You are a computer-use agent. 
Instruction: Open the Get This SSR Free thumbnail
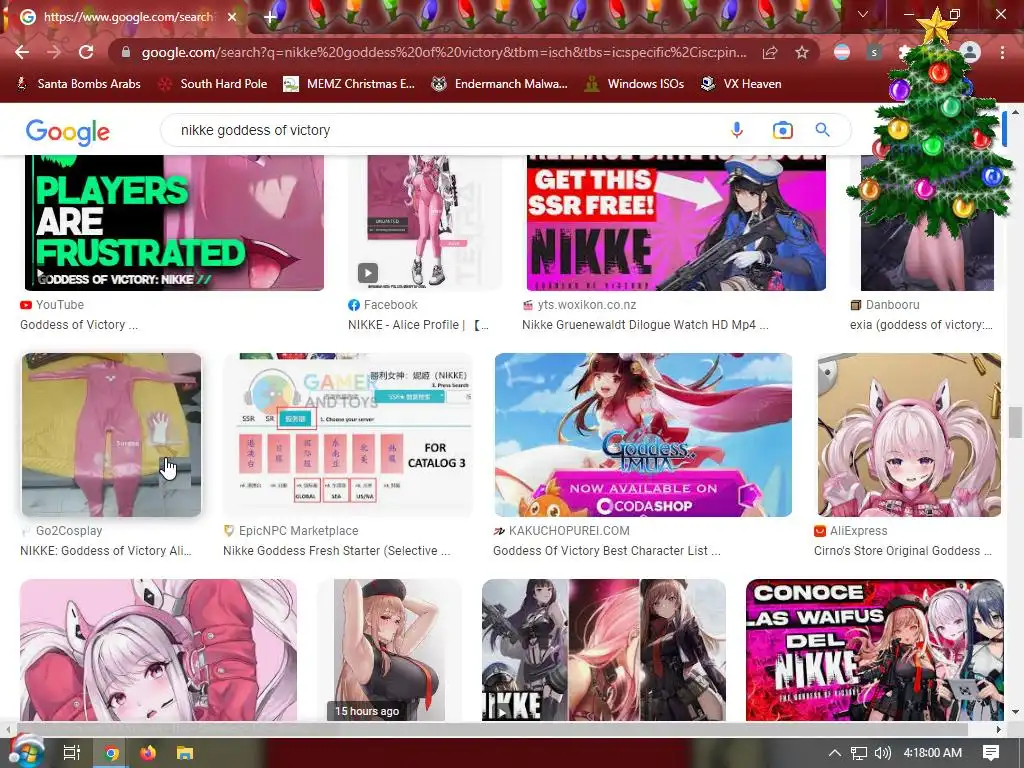[x=676, y=223]
